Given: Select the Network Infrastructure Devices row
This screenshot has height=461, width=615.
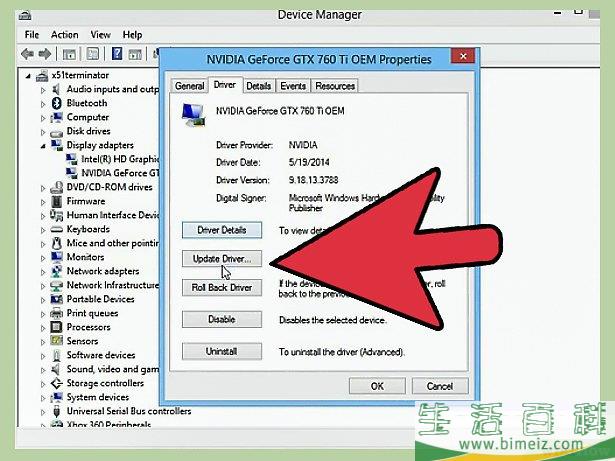Looking at the screenshot, I should pos(104,285).
